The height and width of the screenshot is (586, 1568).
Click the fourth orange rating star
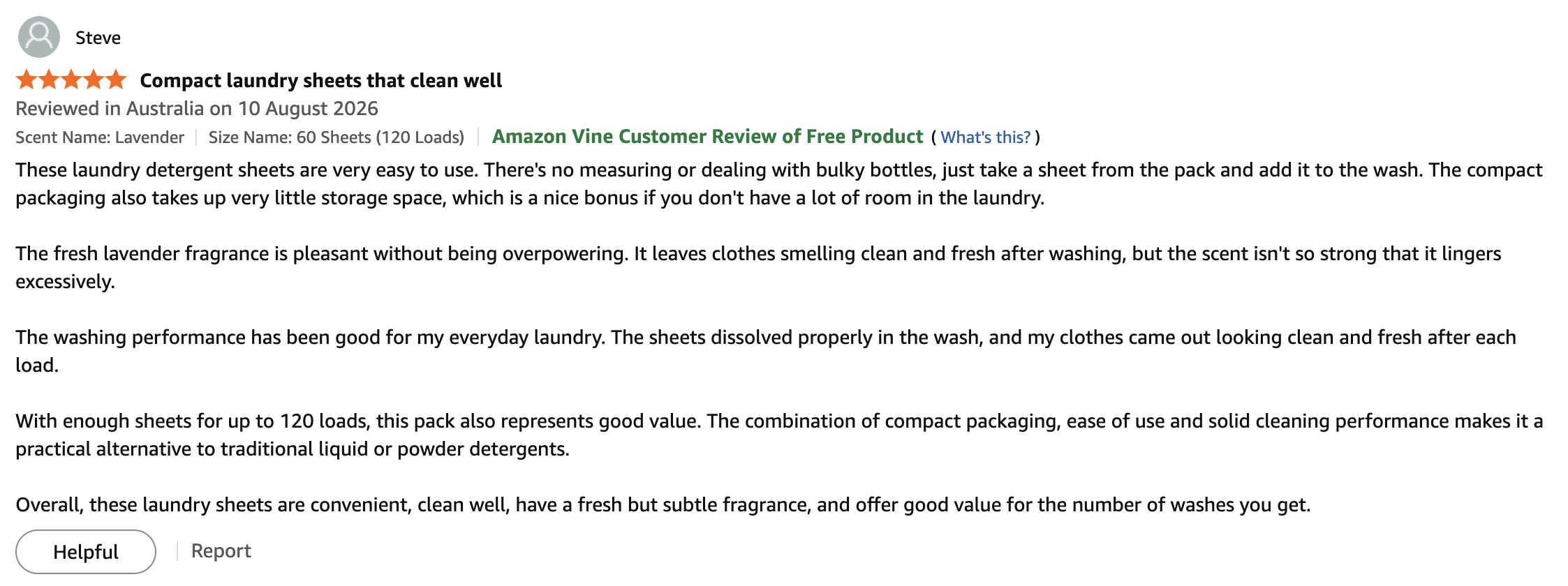coord(94,80)
